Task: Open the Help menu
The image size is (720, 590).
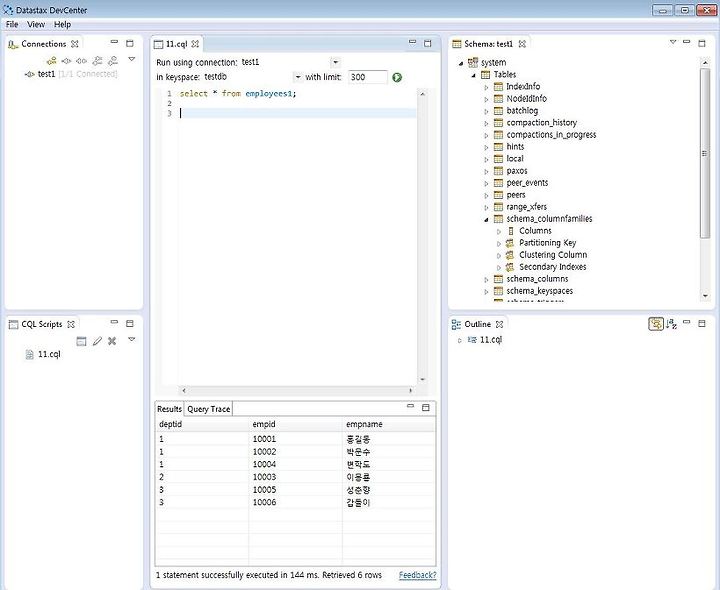Action: point(62,24)
